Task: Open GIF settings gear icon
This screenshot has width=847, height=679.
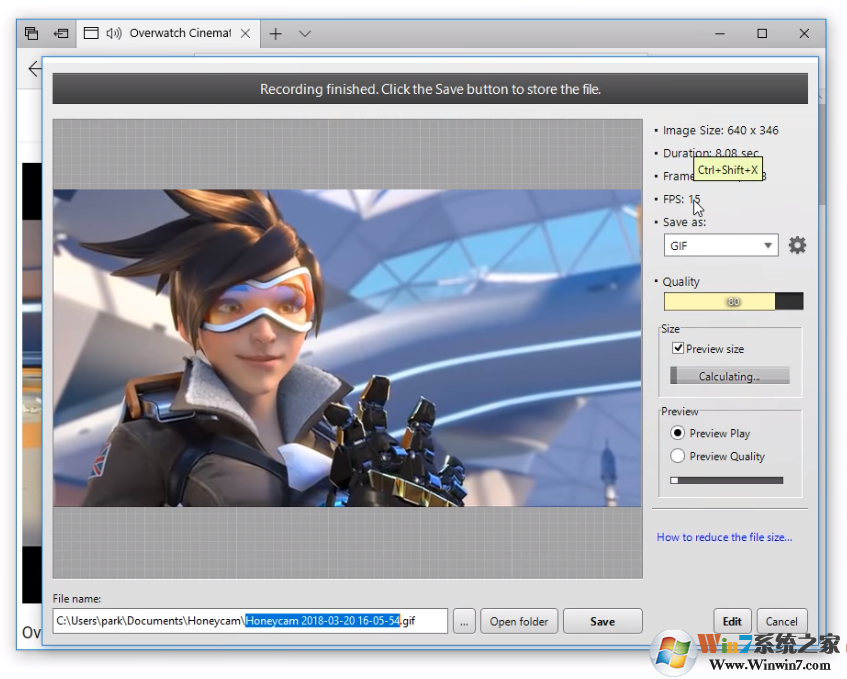Action: [x=797, y=245]
